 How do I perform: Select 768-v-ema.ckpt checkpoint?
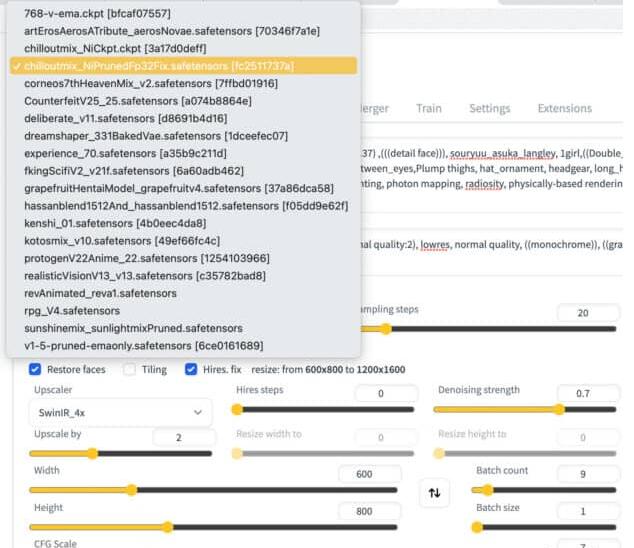(x=184, y=13)
